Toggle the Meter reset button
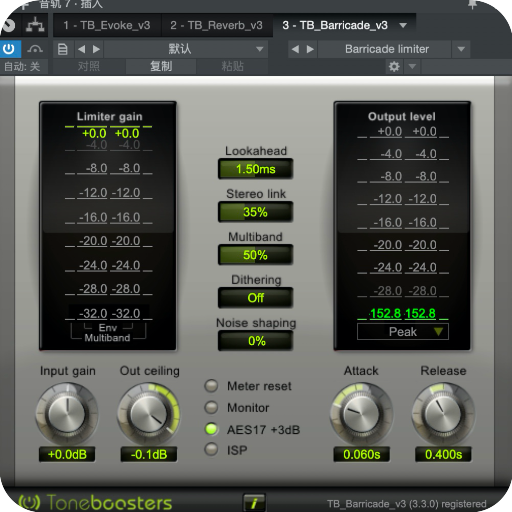 [x=211, y=386]
